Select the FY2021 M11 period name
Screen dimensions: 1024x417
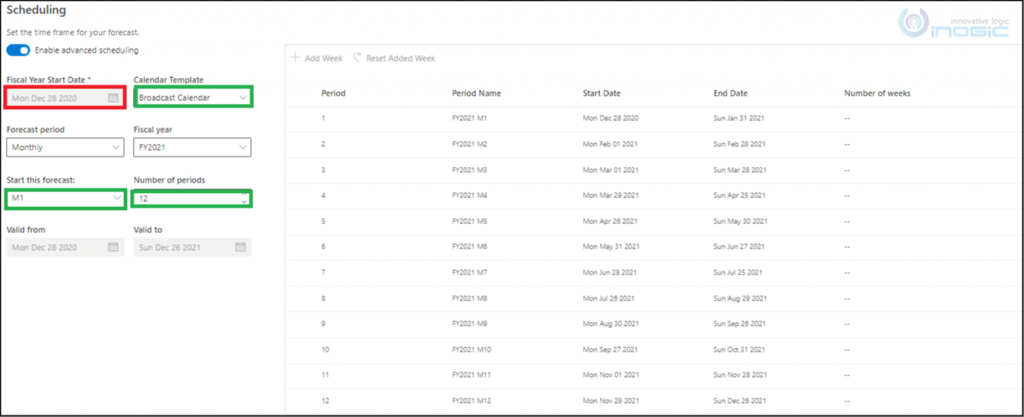tap(472, 375)
